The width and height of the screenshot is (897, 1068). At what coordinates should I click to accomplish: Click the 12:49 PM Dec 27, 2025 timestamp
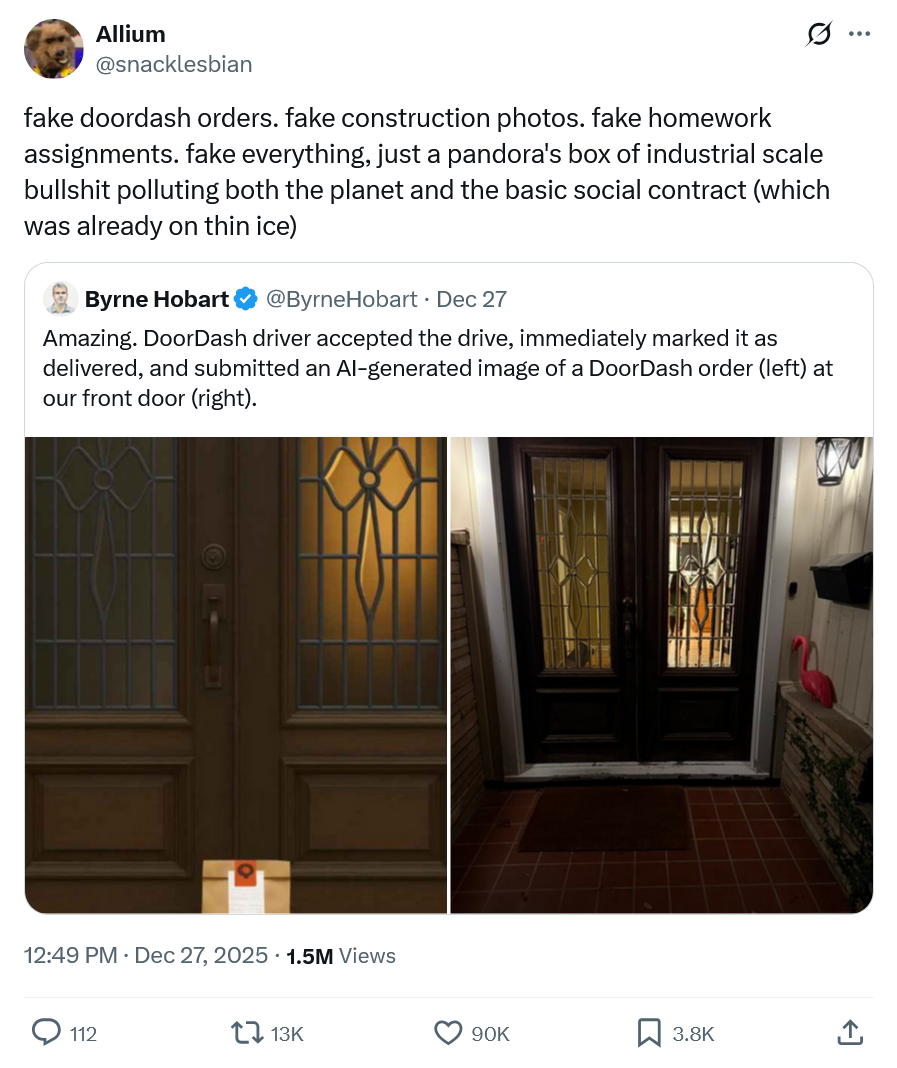point(146,955)
